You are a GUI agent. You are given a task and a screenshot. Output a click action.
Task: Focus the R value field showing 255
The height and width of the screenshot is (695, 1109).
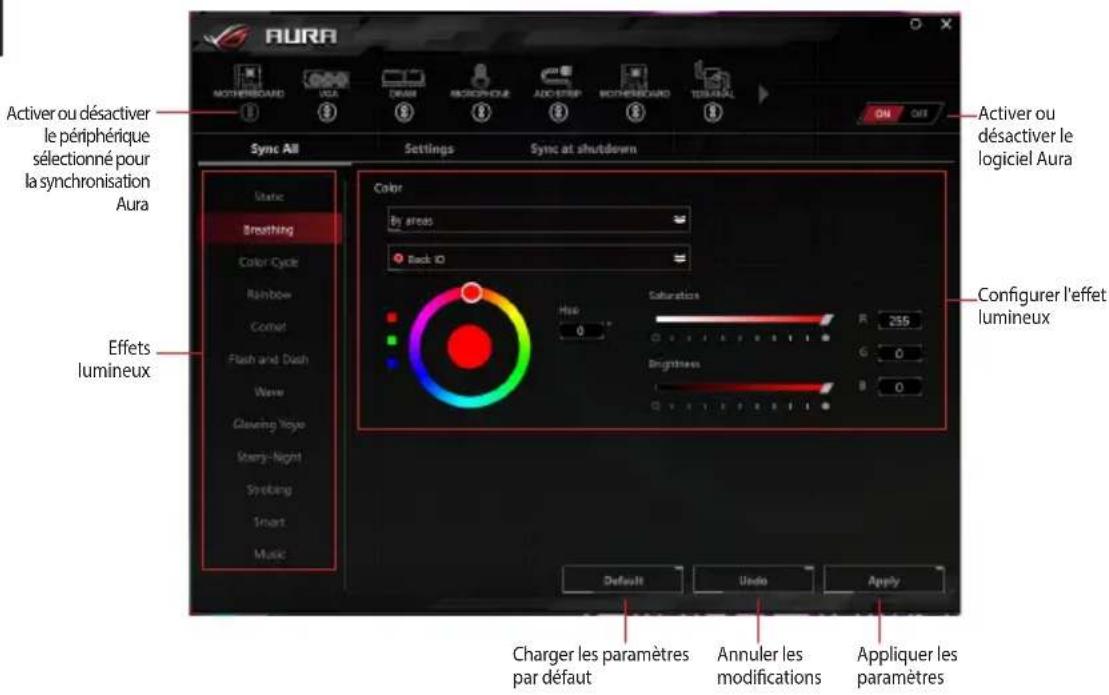point(899,321)
